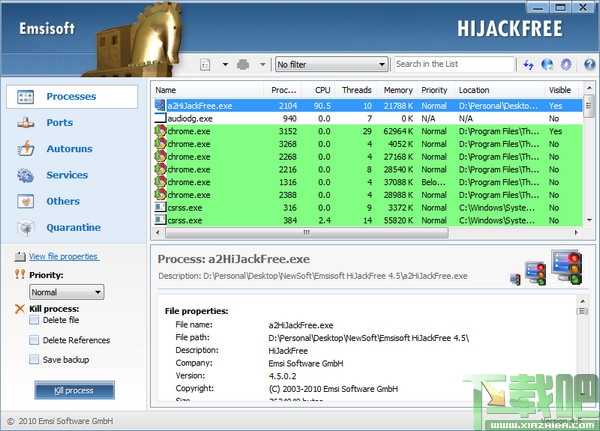The width and height of the screenshot is (600, 431).
Task: Open the Priority Normal dropdown
Action: tap(67, 292)
